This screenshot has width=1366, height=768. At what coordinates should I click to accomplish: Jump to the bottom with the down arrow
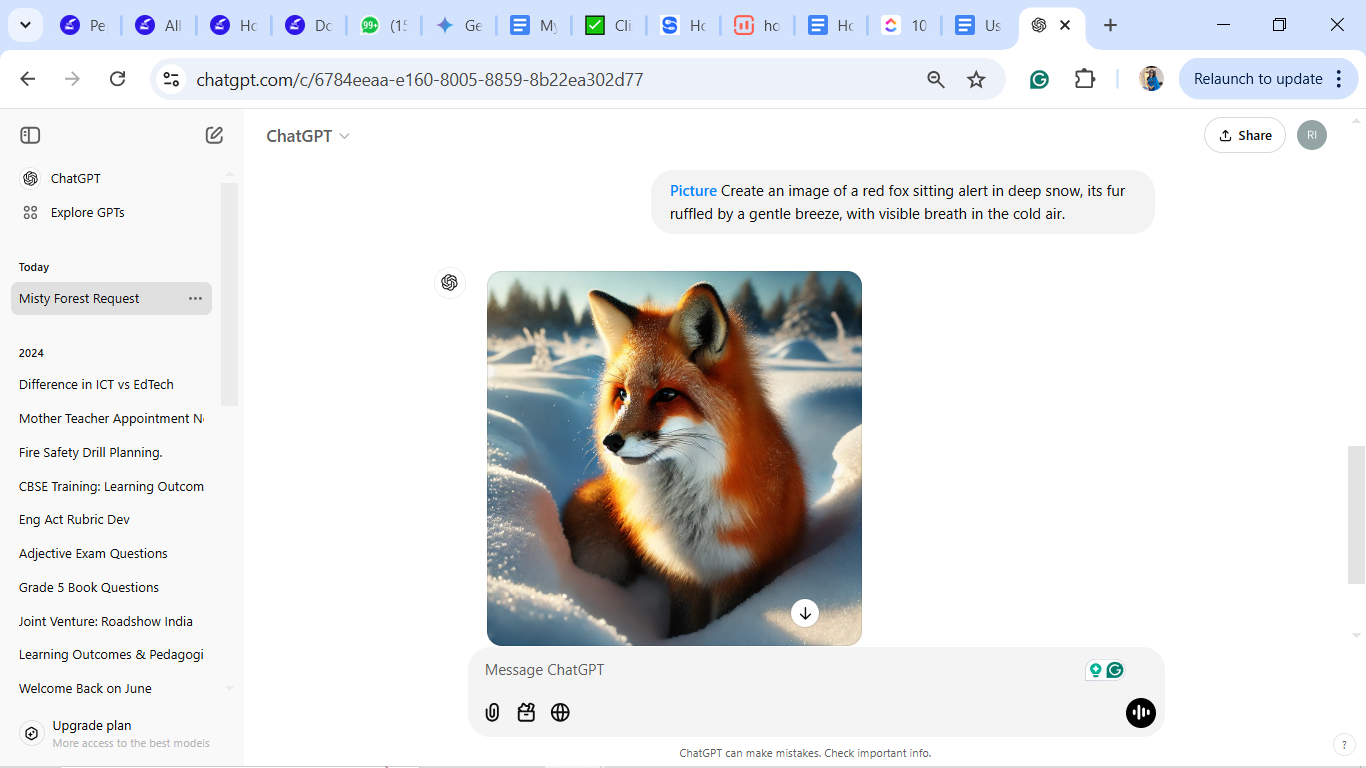pyautogui.click(x=805, y=613)
